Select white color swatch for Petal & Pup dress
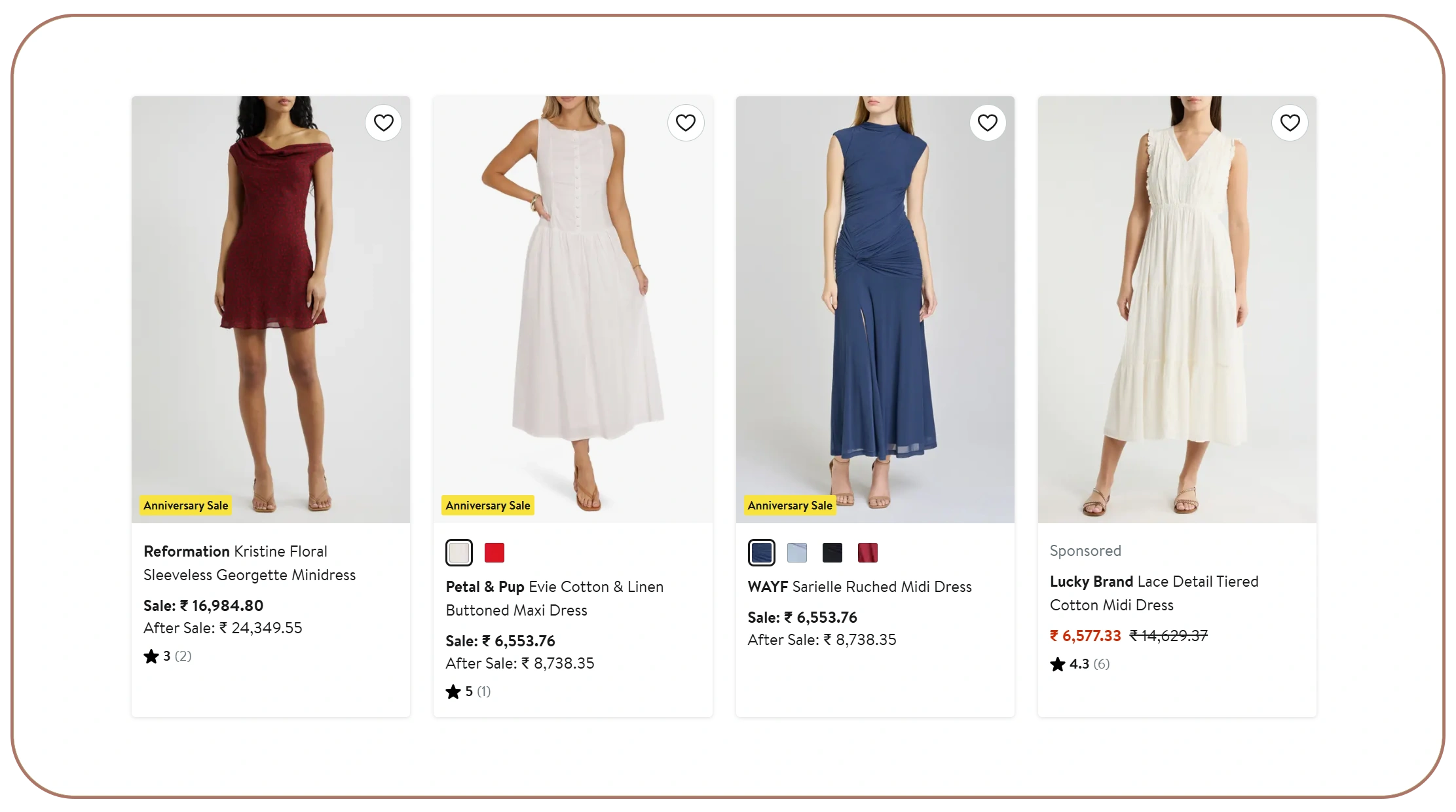1456x812 pixels. tap(459, 553)
